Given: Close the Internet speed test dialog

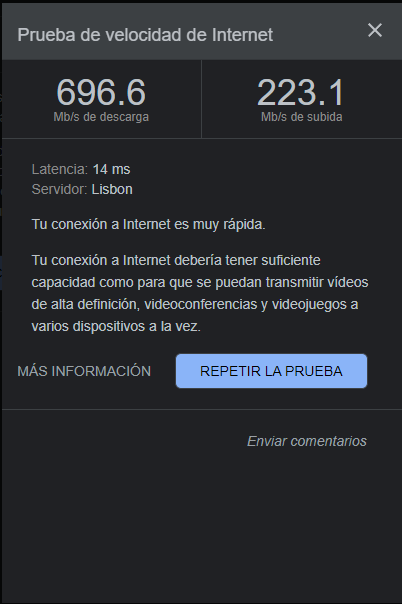Looking at the screenshot, I should tap(375, 30).
